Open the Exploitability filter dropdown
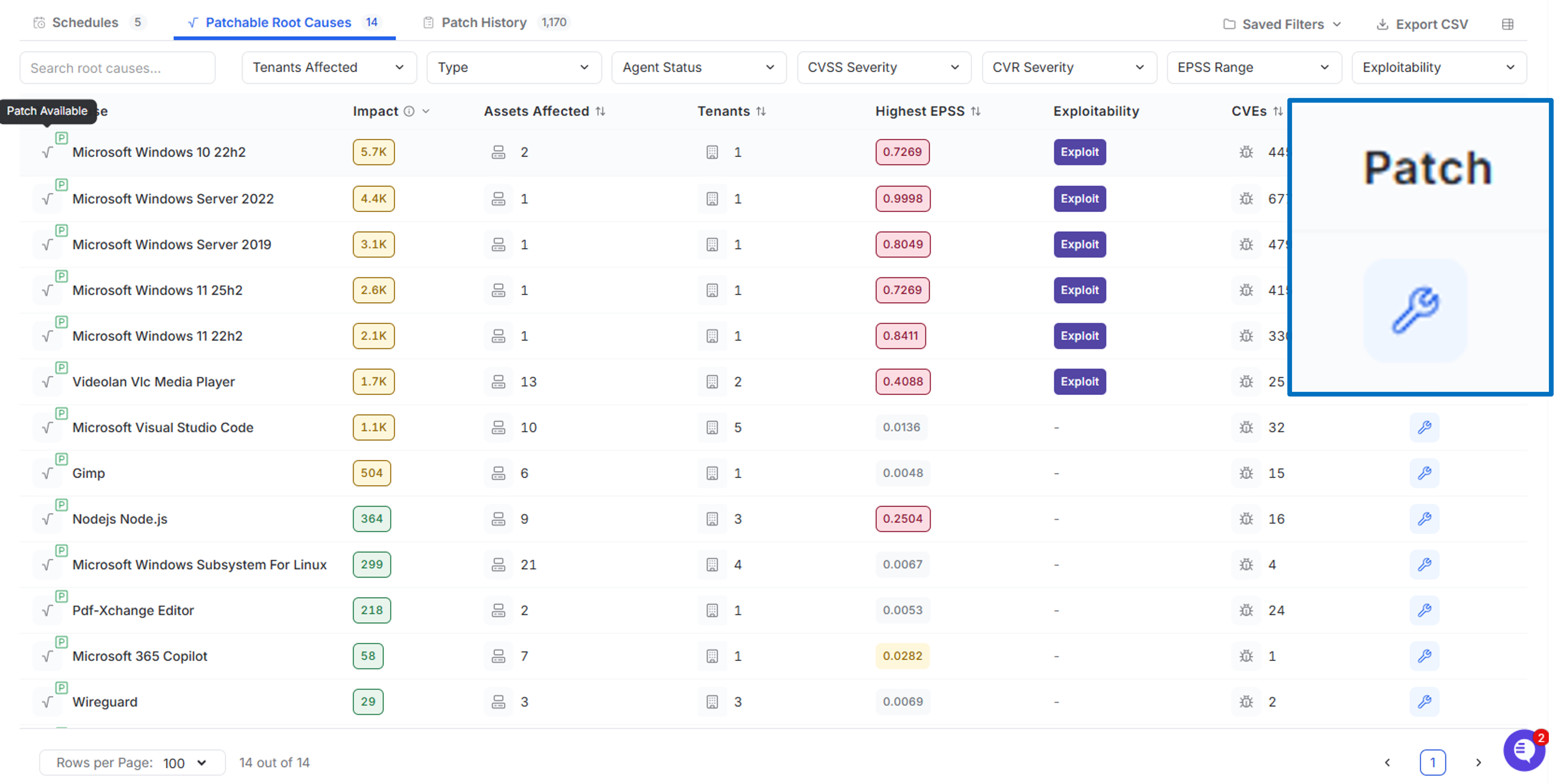This screenshot has height=784, width=1554. [x=1439, y=68]
